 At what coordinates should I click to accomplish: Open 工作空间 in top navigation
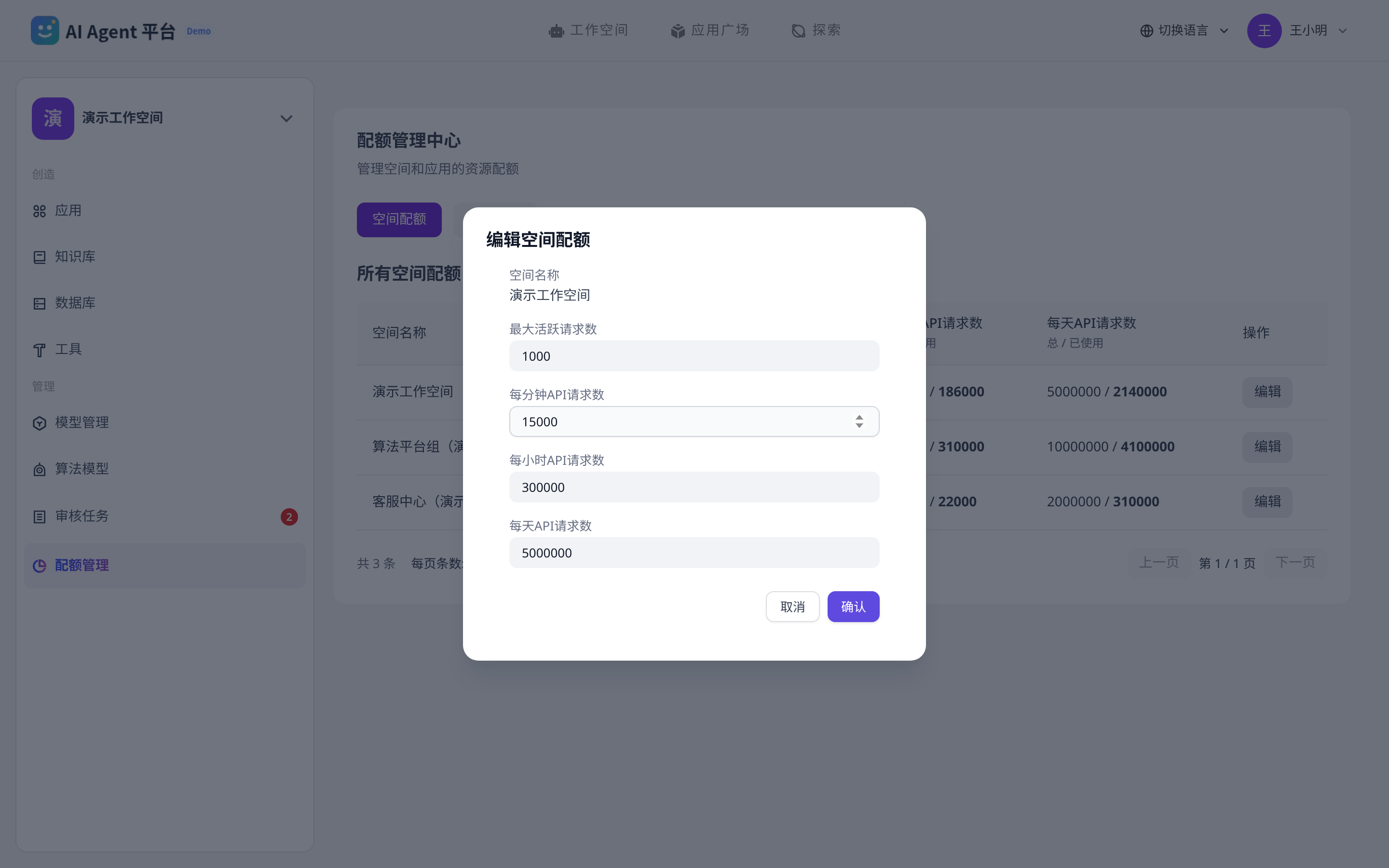pos(588,30)
